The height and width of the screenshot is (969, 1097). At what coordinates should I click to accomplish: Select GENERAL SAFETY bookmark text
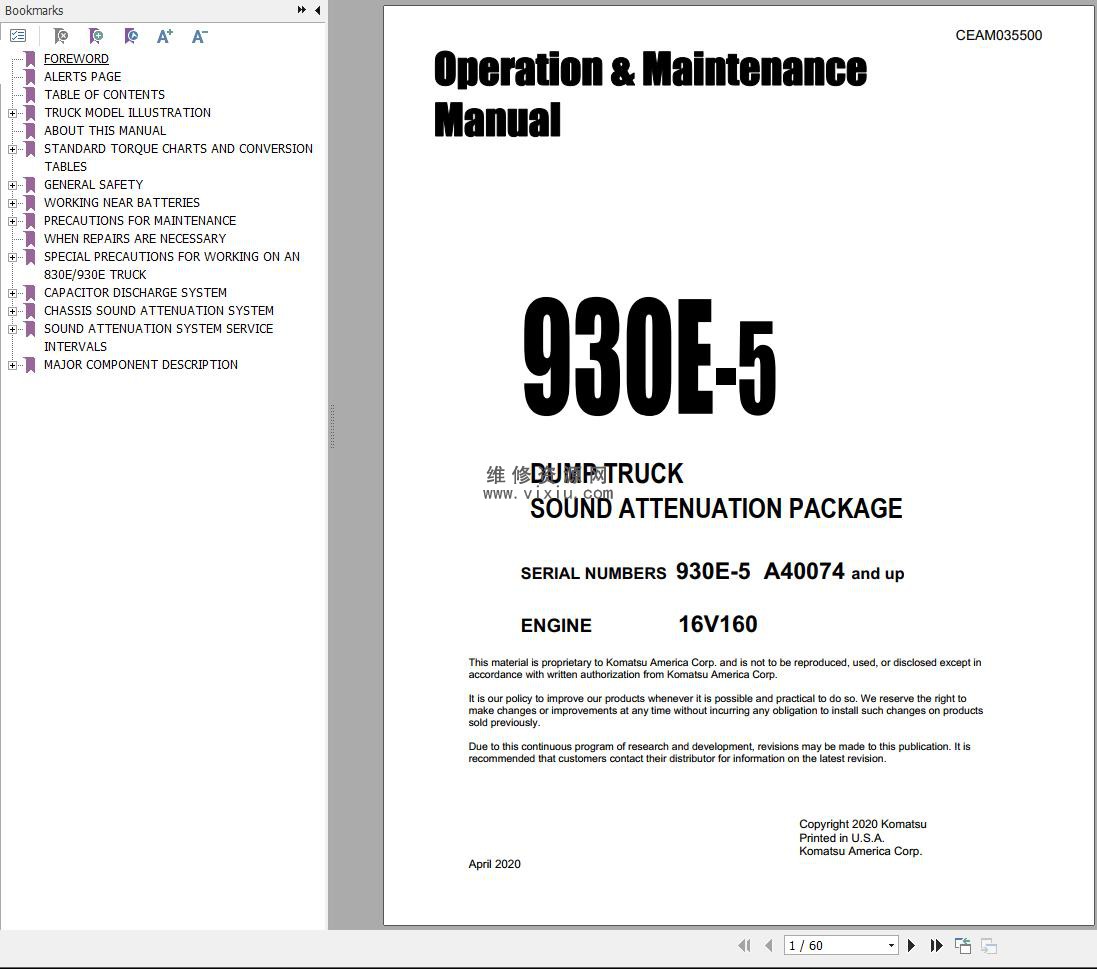[93, 185]
